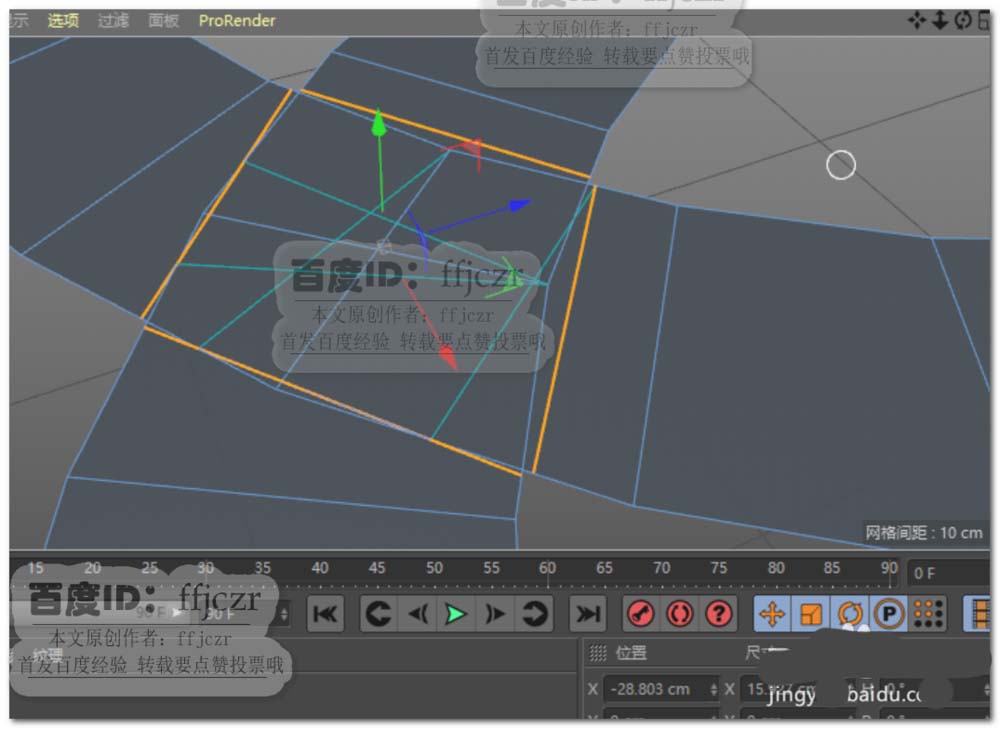Play the animation forwards
The width and height of the screenshot is (1000, 729).
coord(456,614)
